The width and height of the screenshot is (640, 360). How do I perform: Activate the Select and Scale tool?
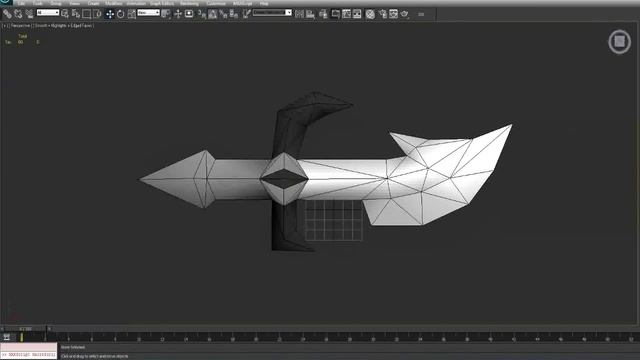pos(131,14)
